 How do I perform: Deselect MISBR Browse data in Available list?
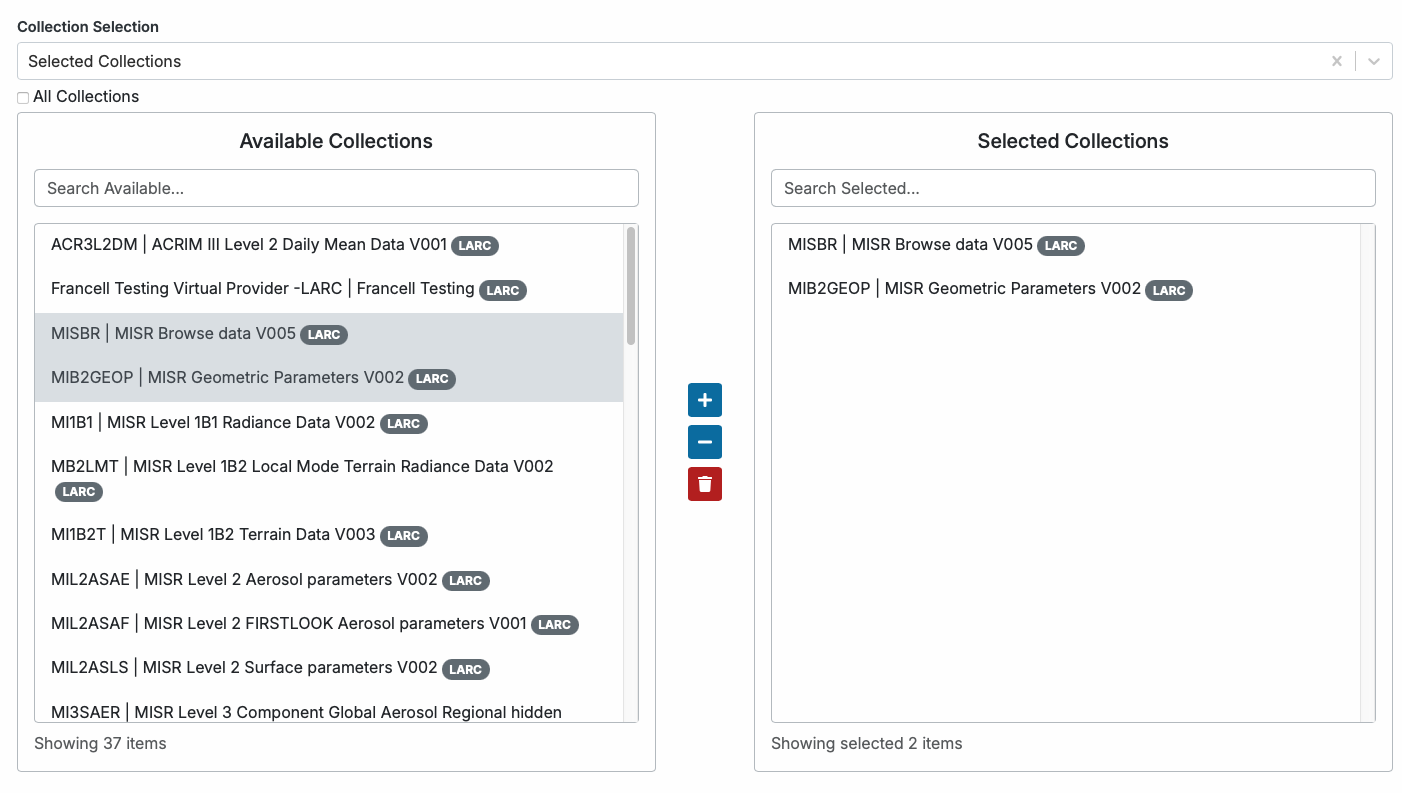[x=173, y=334]
